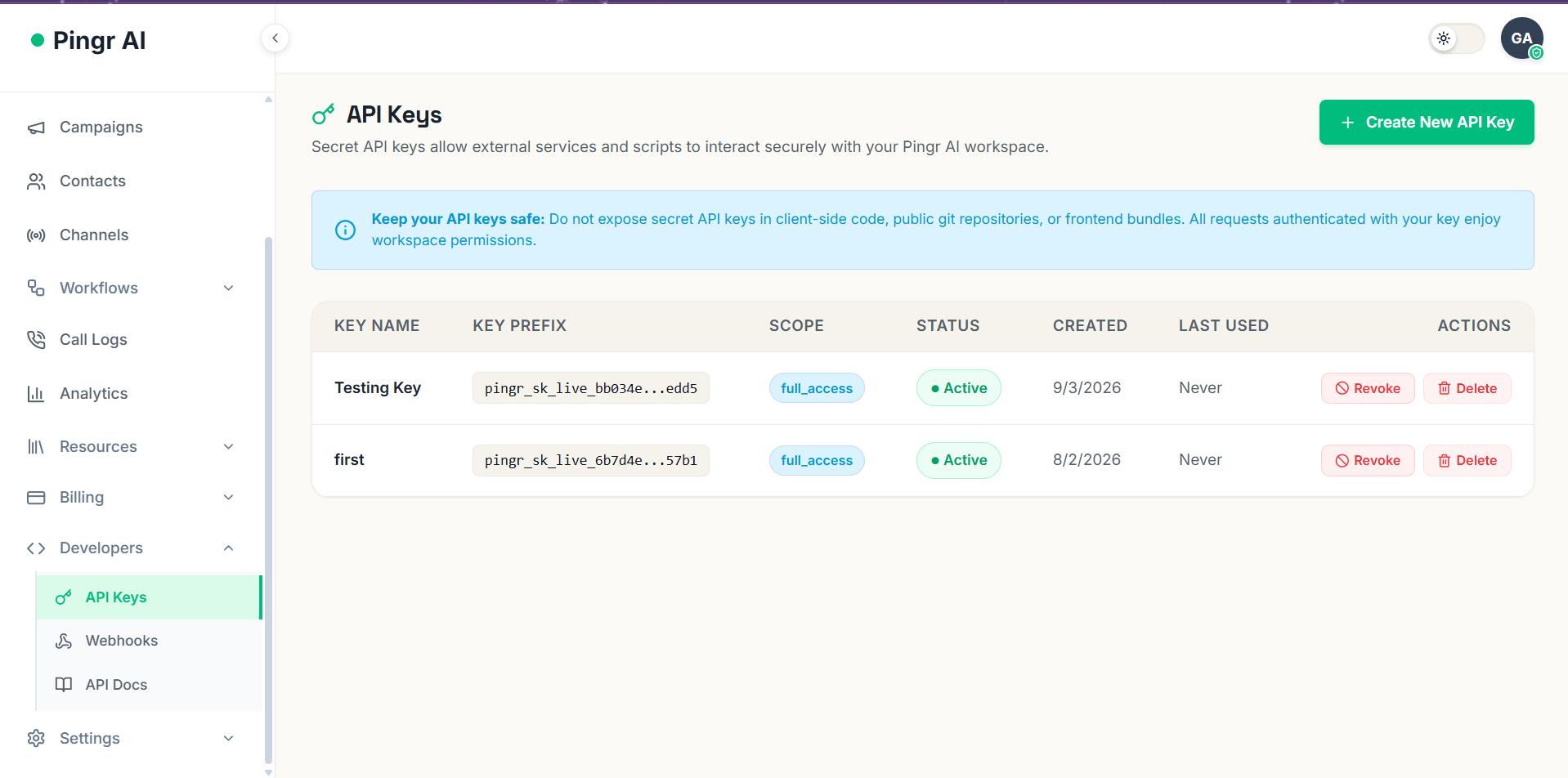Click the Contacts people icon
Screen dimensions: 1568x778
click(36, 181)
